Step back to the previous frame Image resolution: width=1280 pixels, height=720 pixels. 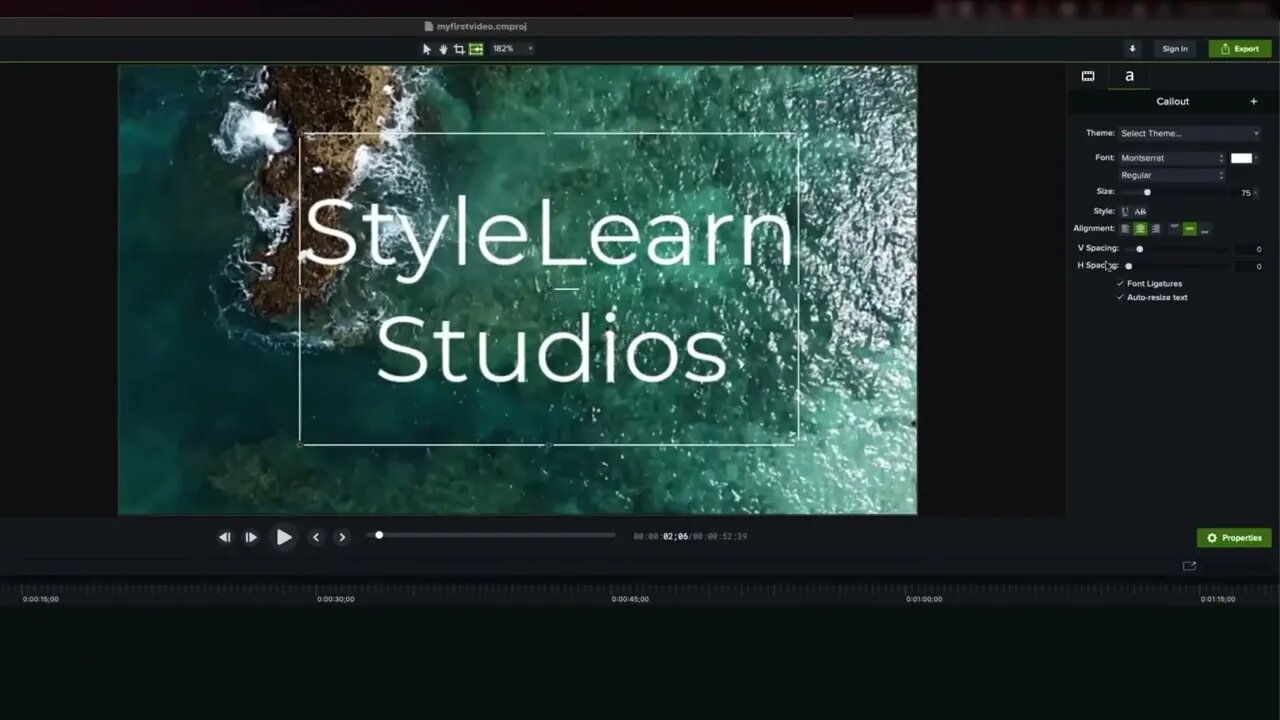click(225, 537)
